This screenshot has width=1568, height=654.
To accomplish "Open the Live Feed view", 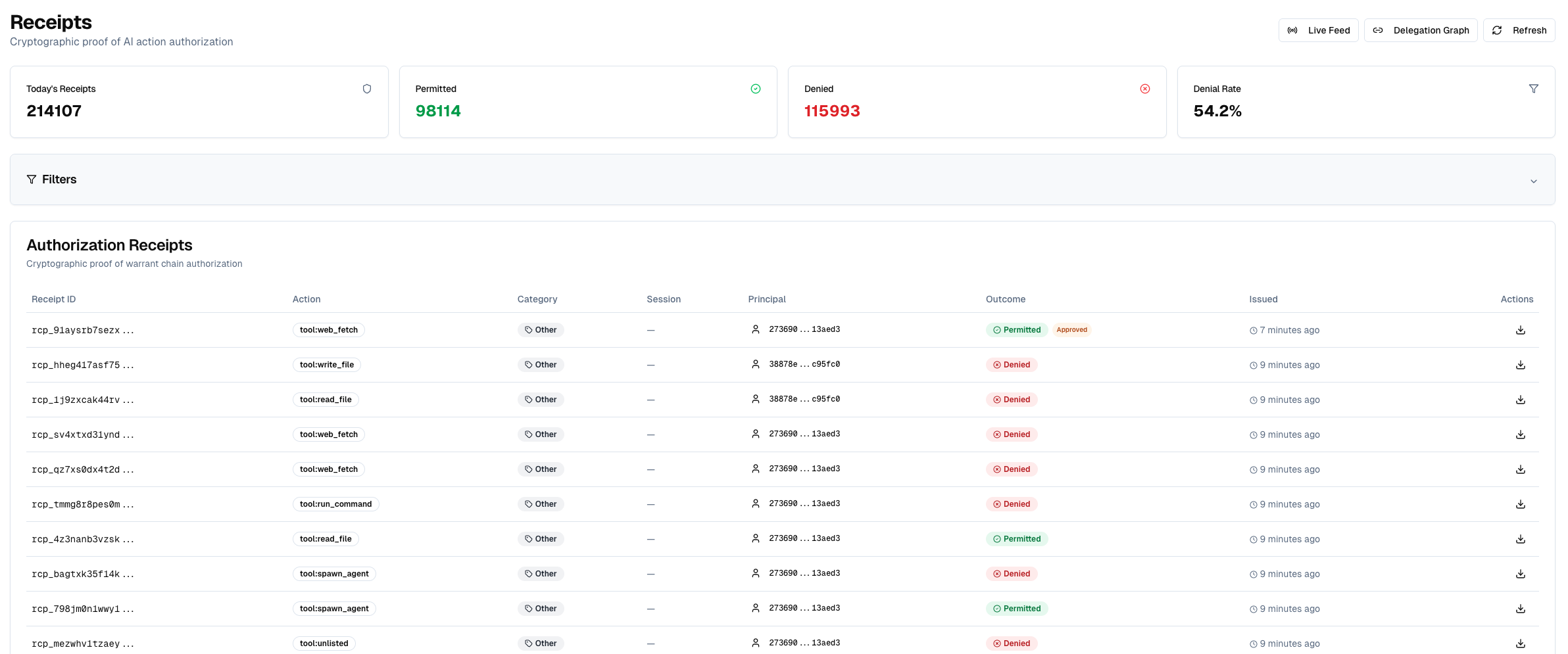I will coord(1318,30).
